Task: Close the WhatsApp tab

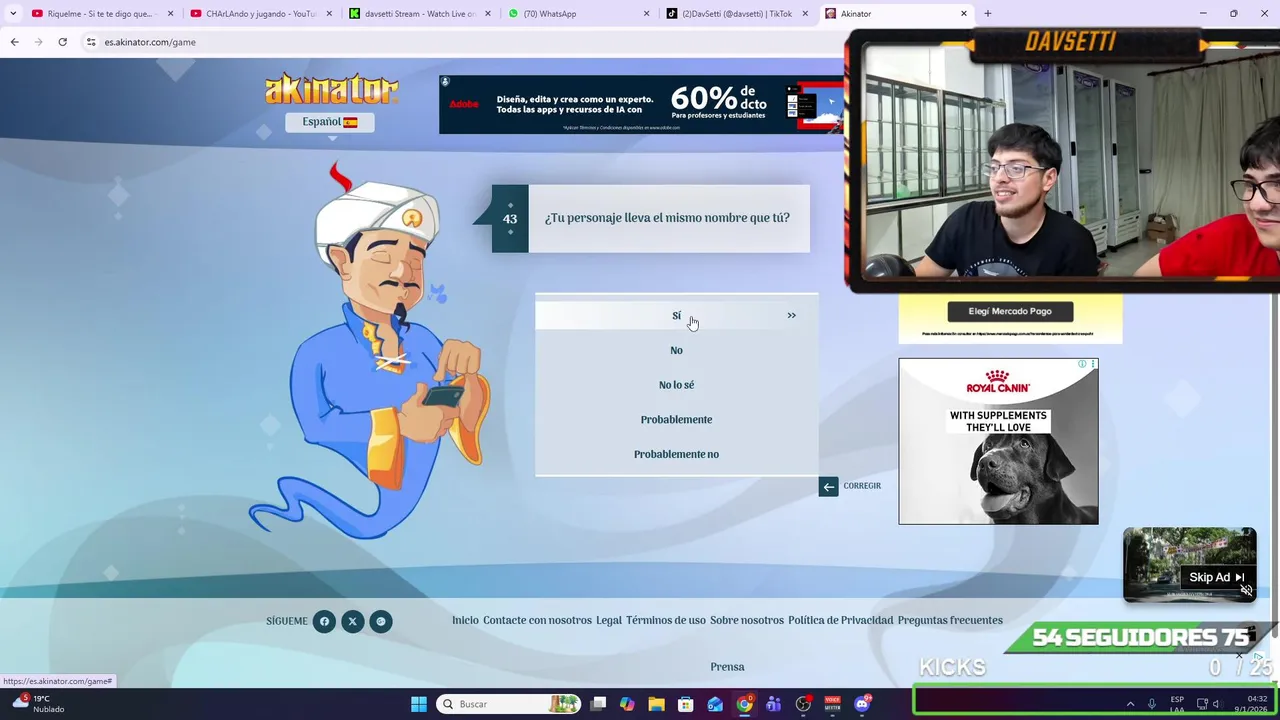Action: pyautogui.click(x=646, y=14)
